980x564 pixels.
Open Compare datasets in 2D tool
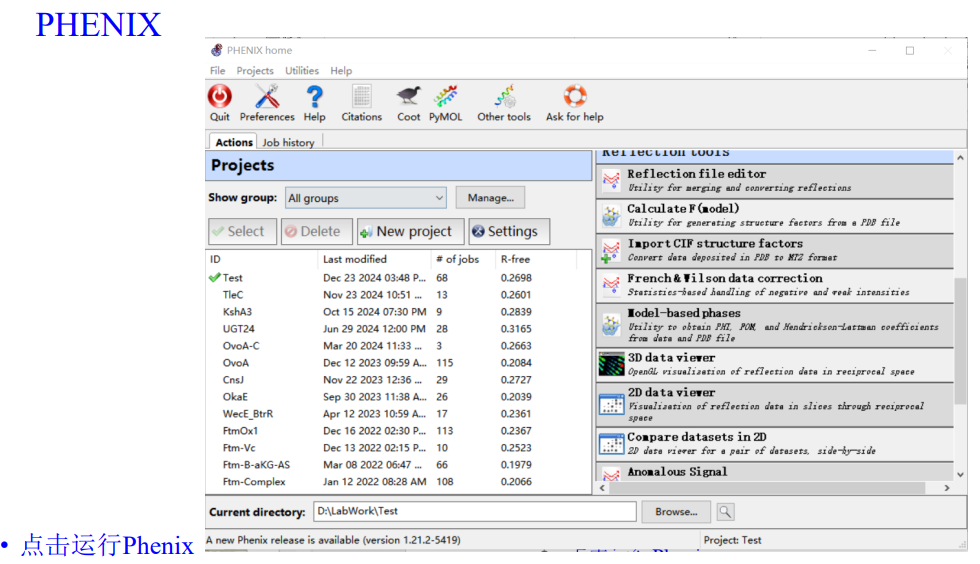coord(775,443)
